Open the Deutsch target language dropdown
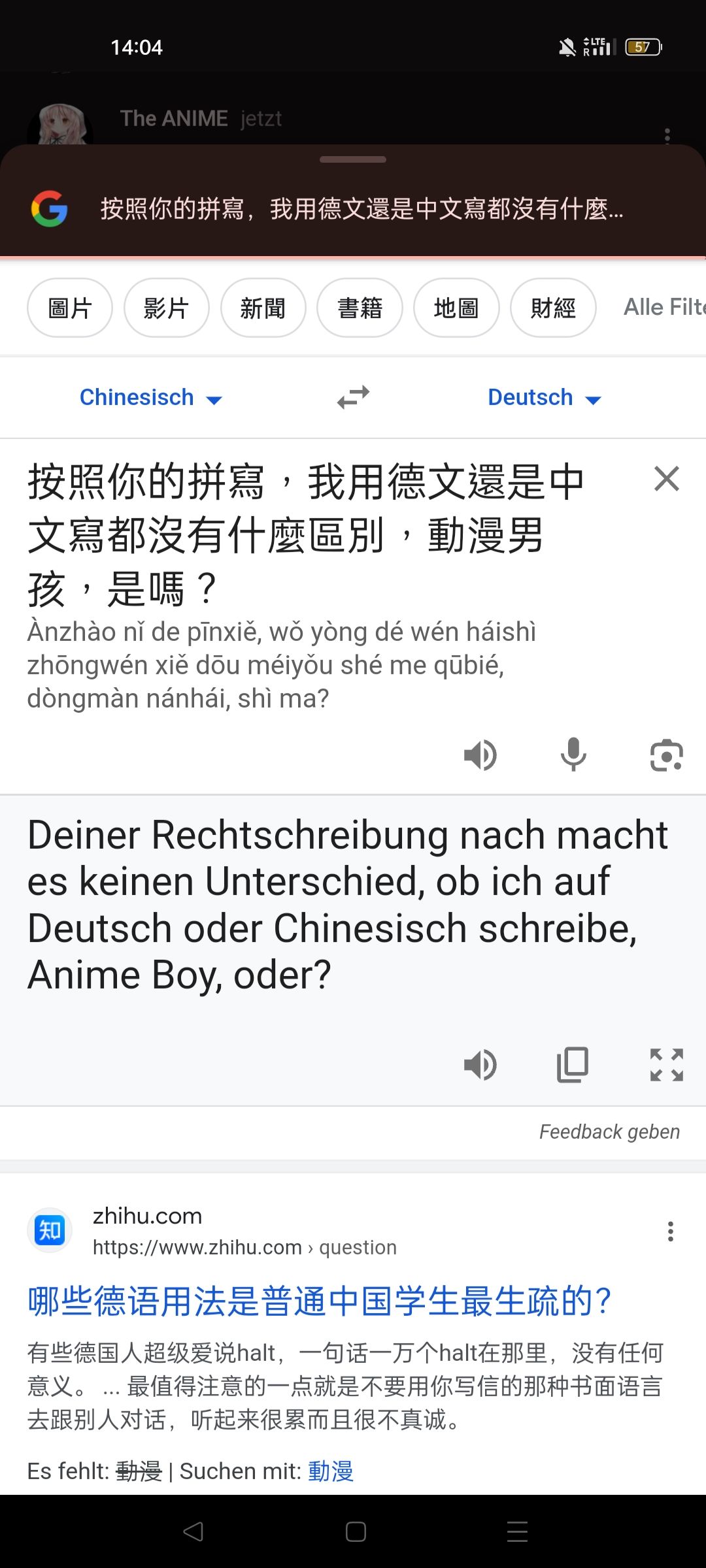This screenshot has width=706, height=1568. coord(545,397)
